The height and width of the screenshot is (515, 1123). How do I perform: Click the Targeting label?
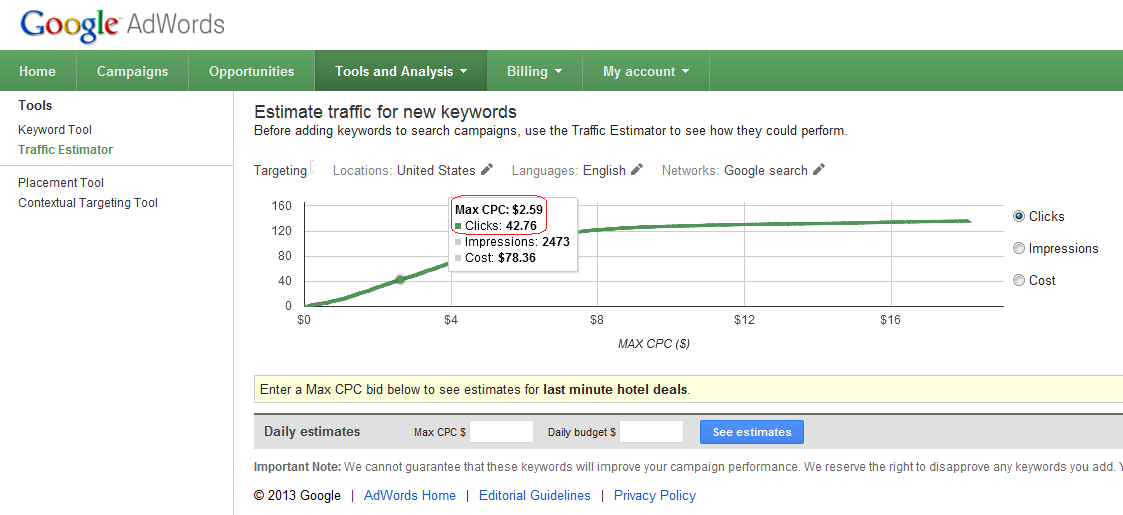coord(280,170)
